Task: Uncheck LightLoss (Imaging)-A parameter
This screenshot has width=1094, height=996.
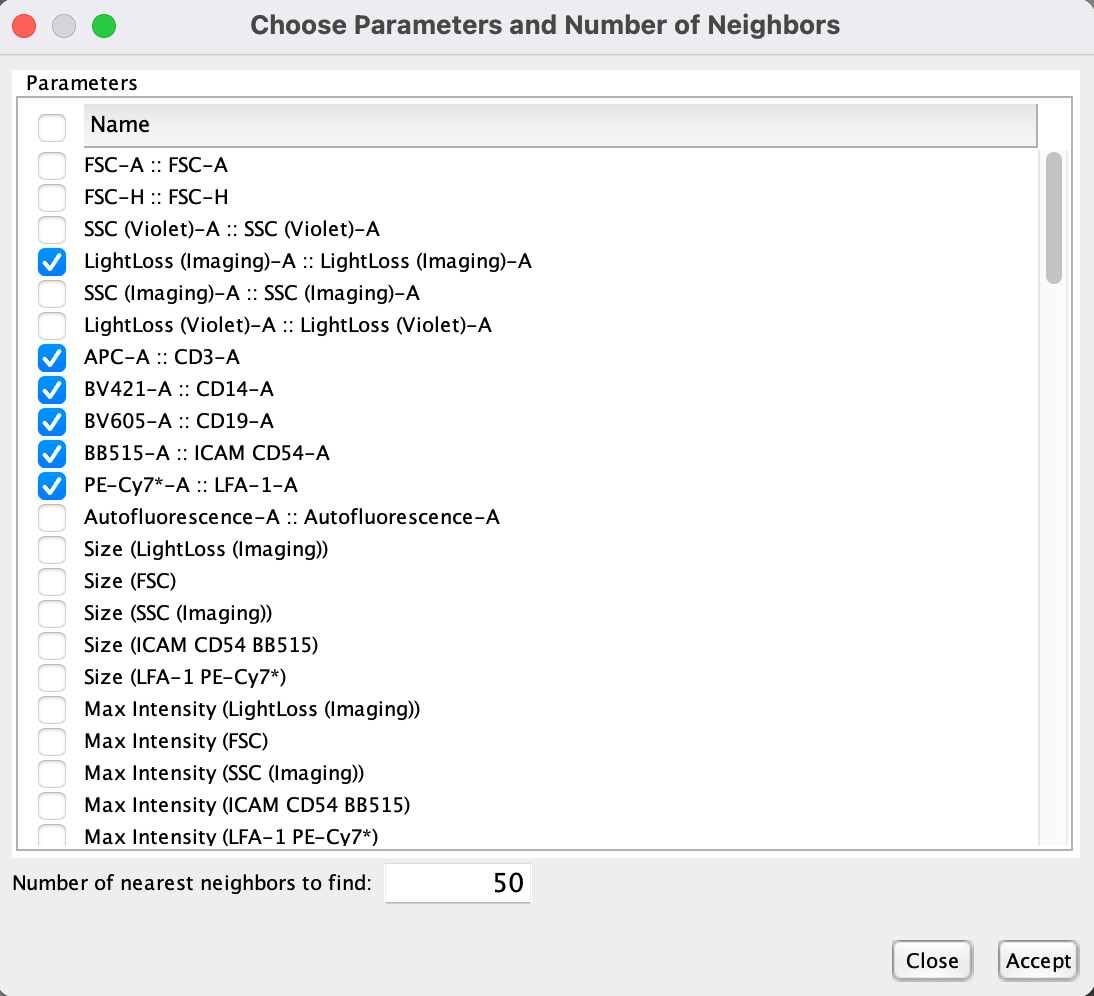Action: [x=51, y=261]
